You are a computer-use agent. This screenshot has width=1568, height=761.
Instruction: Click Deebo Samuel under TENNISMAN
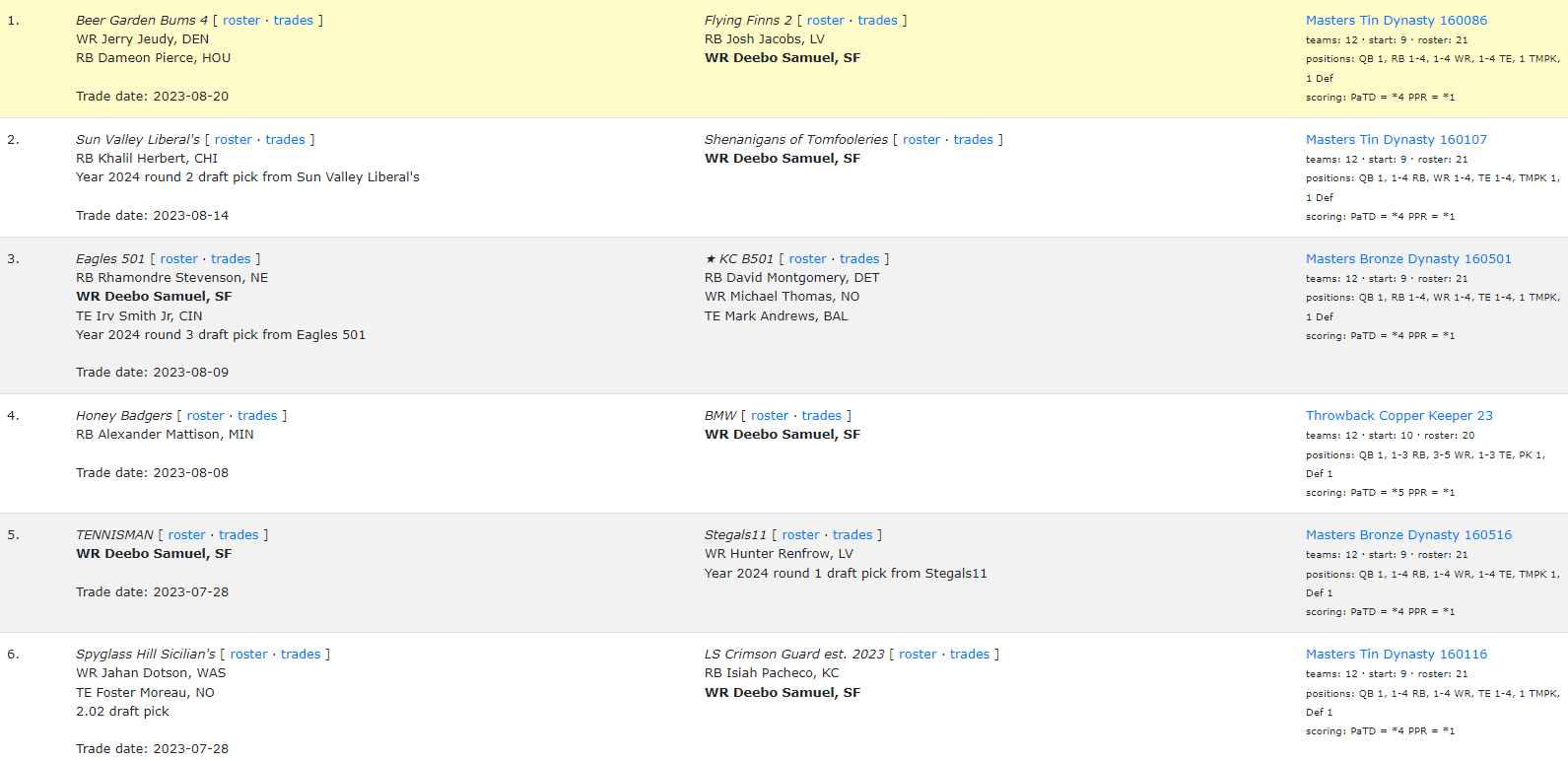[x=154, y=553]
